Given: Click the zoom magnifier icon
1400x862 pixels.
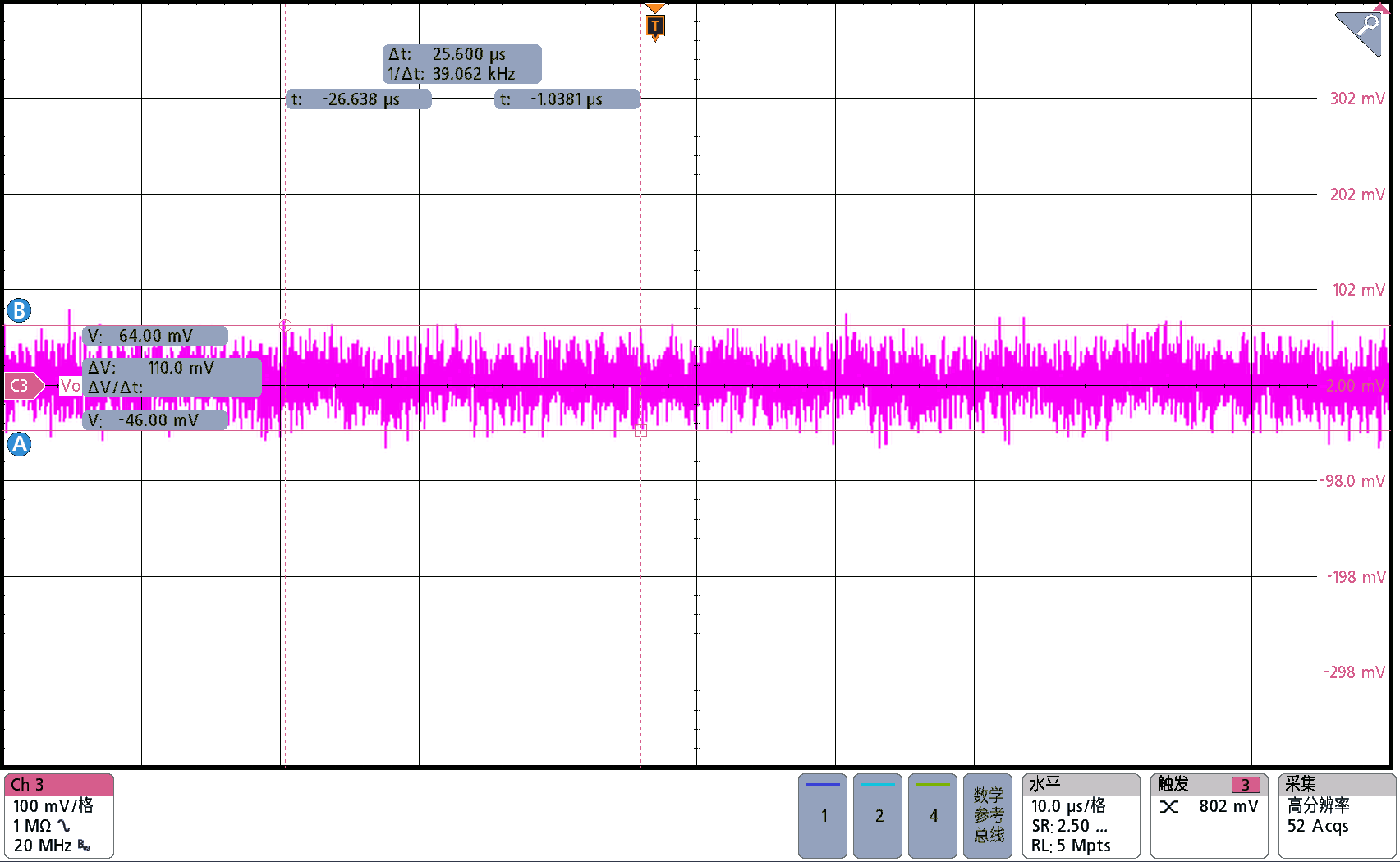Looking at the screenshot, I should pos(1360,33).
